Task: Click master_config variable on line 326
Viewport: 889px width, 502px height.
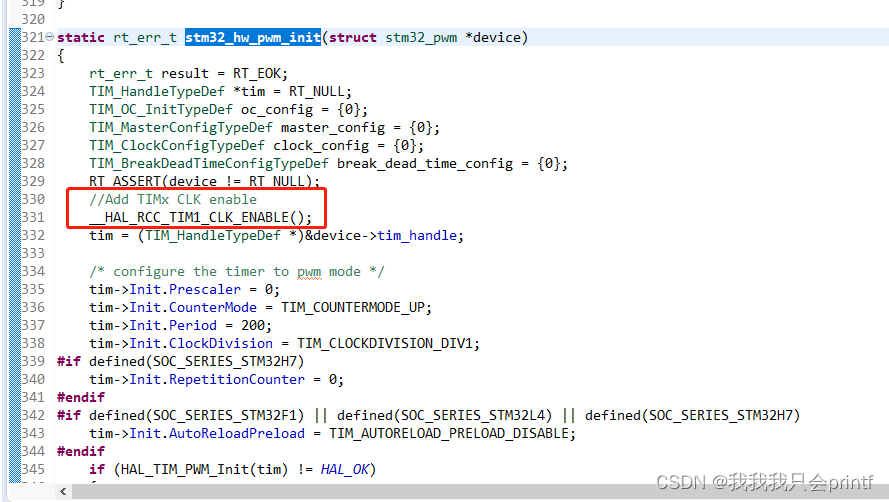Action: tap(333, 128)
